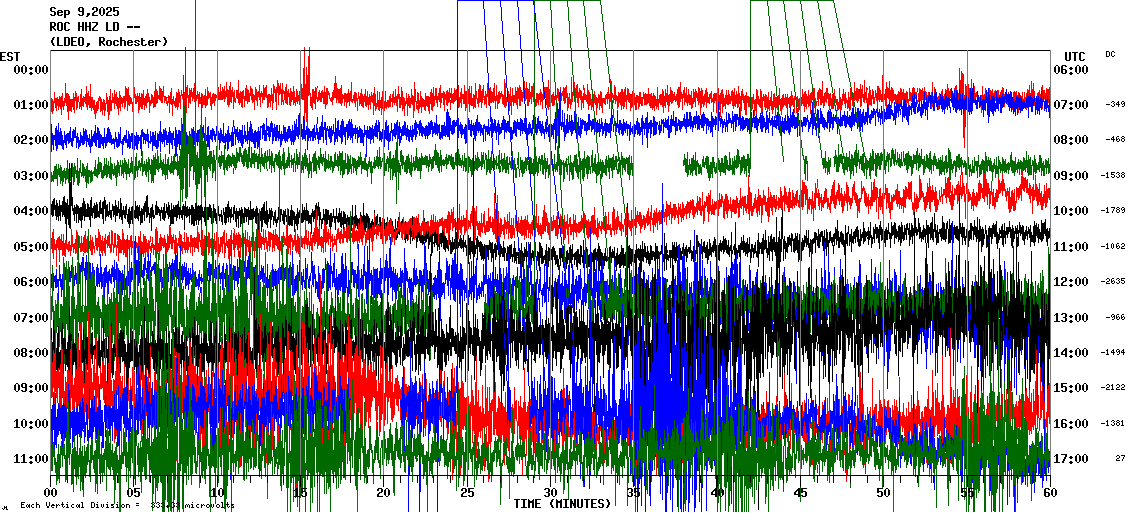This screenshot has height=519, width=1130.
Task: Select the DC column header
Action: point(1110,54)
